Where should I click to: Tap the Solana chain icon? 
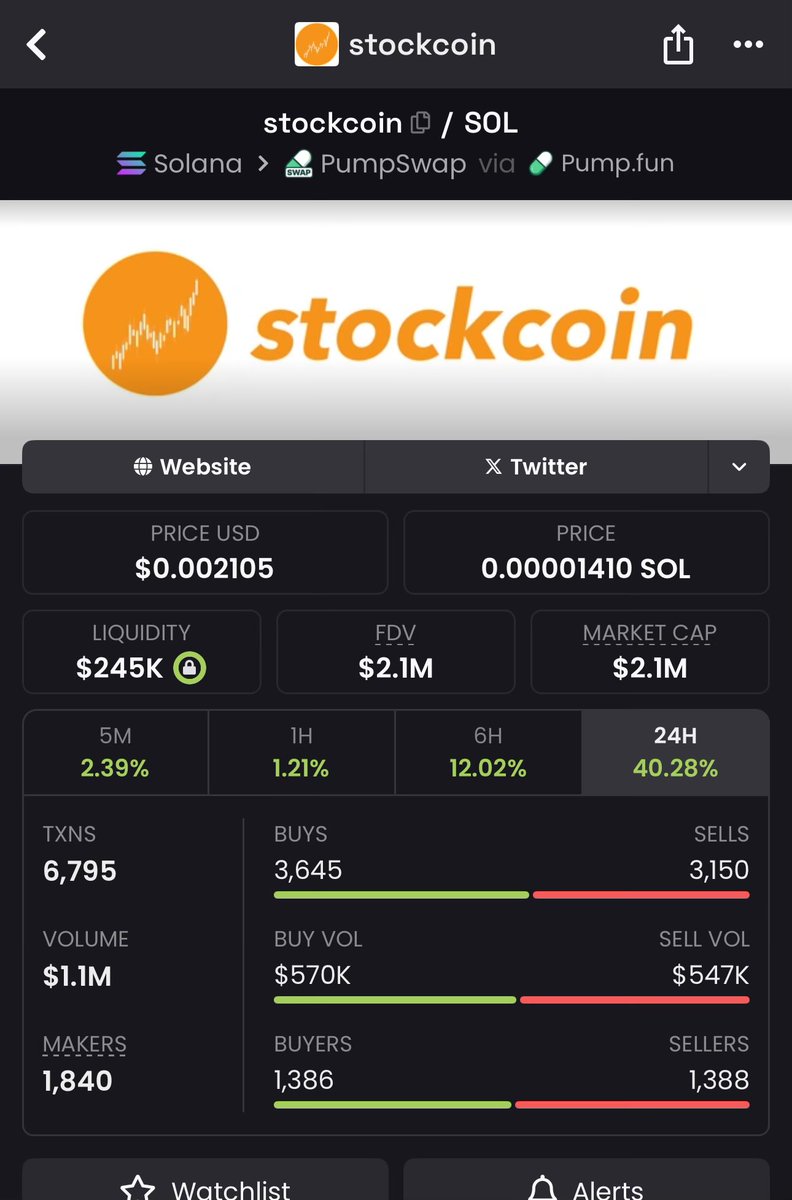click(x=131, y=163)
